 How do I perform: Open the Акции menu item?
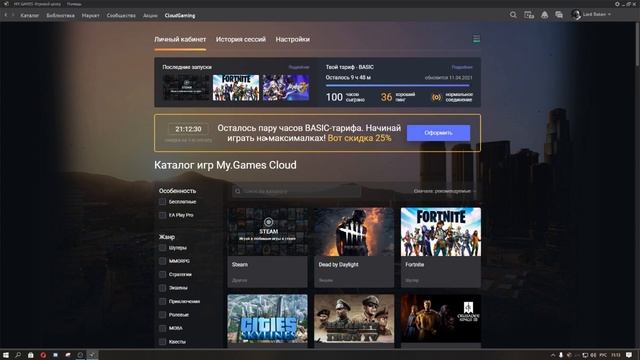pos(150,16)
